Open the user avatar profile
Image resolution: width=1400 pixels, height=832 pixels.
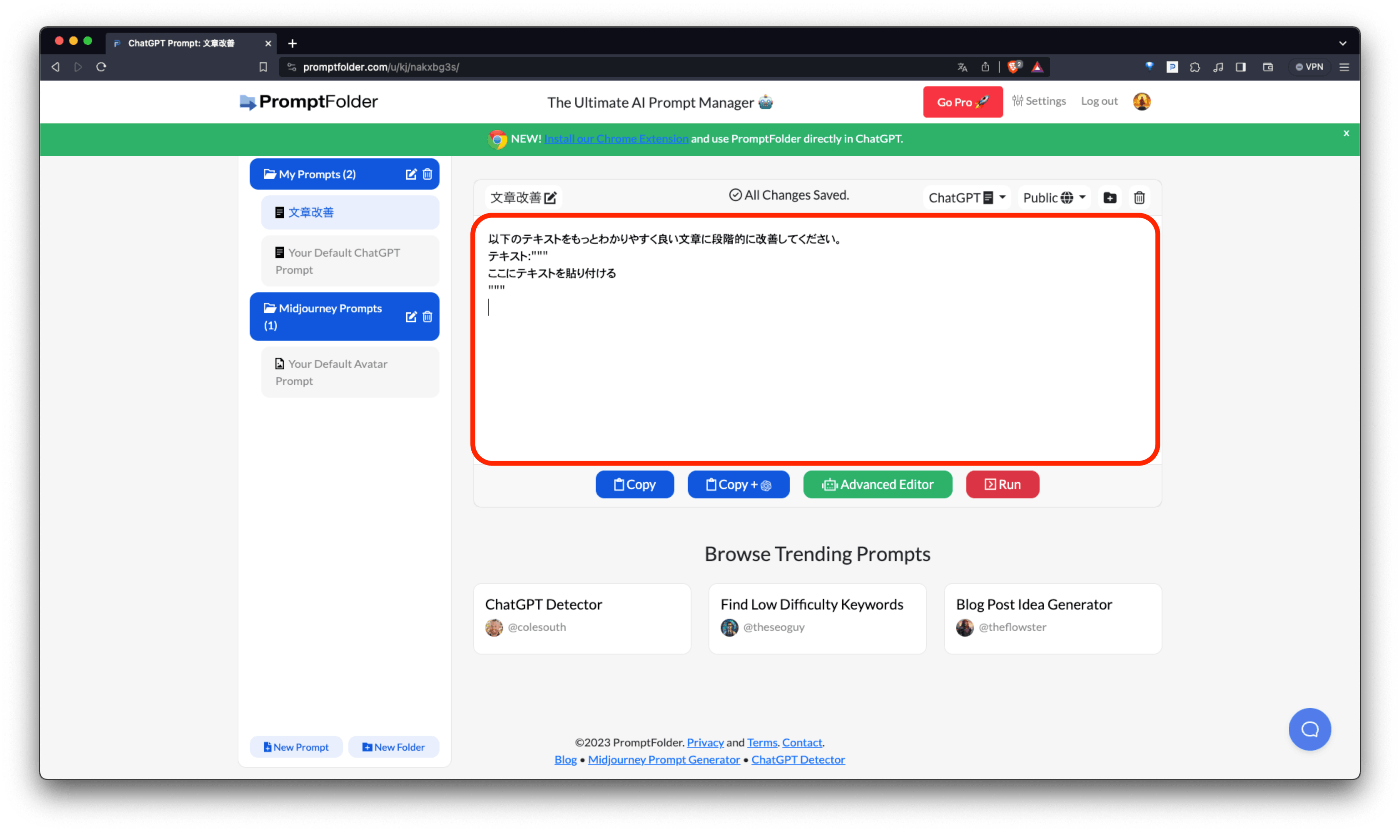[1142, 101]
